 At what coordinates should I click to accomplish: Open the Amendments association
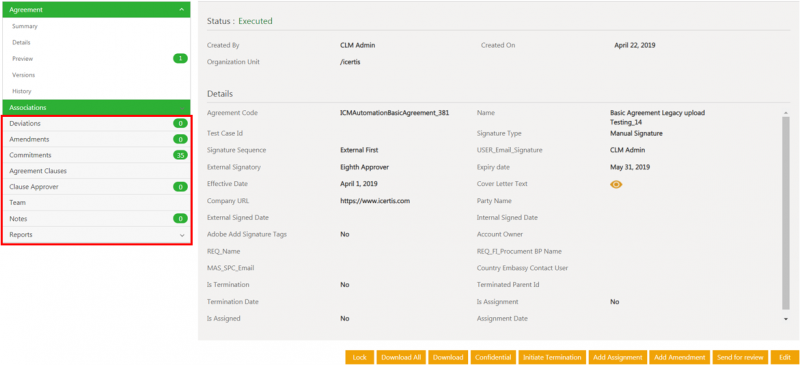(x=97, y=139)
